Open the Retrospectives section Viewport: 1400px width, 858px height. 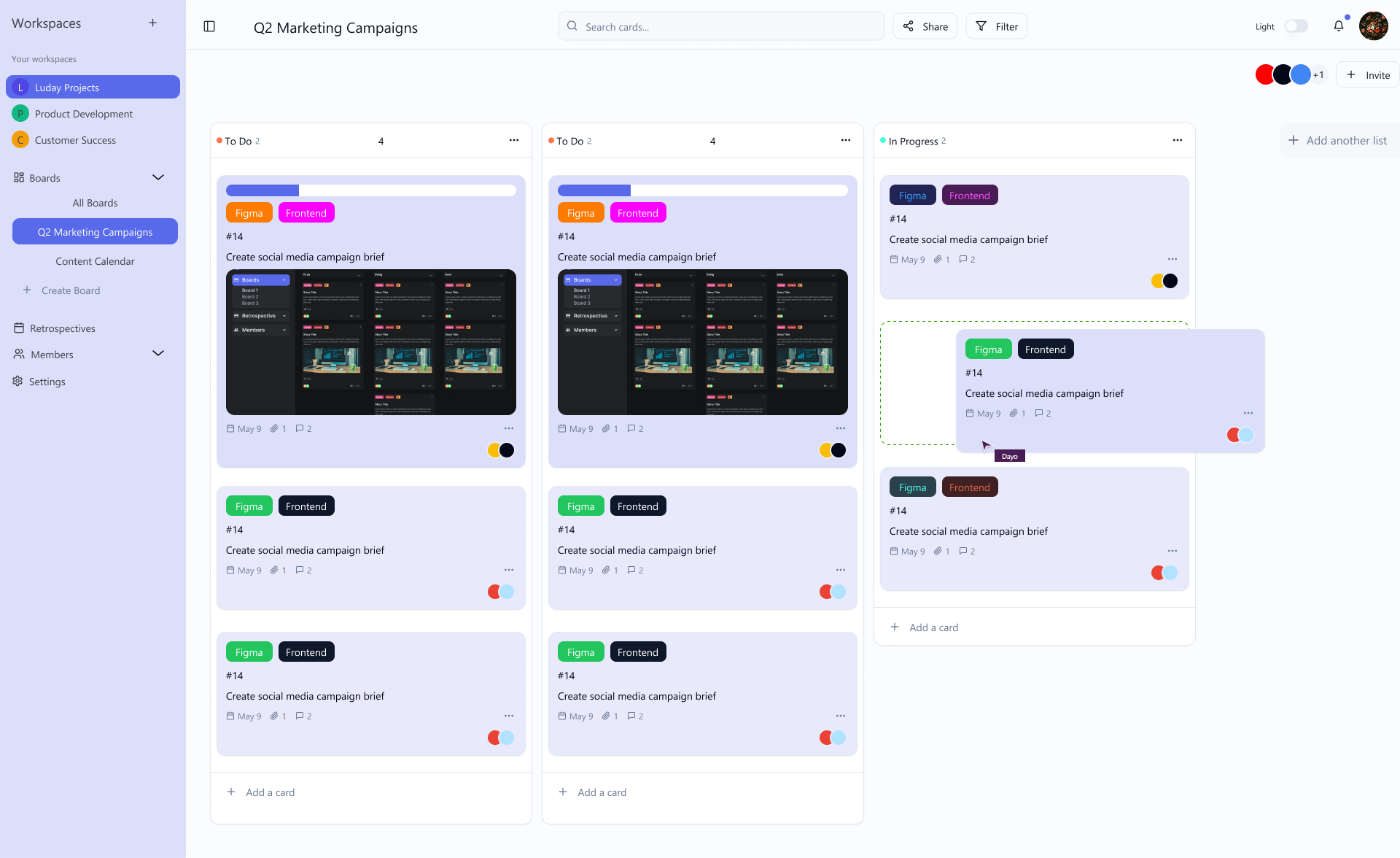click(63, 328)
